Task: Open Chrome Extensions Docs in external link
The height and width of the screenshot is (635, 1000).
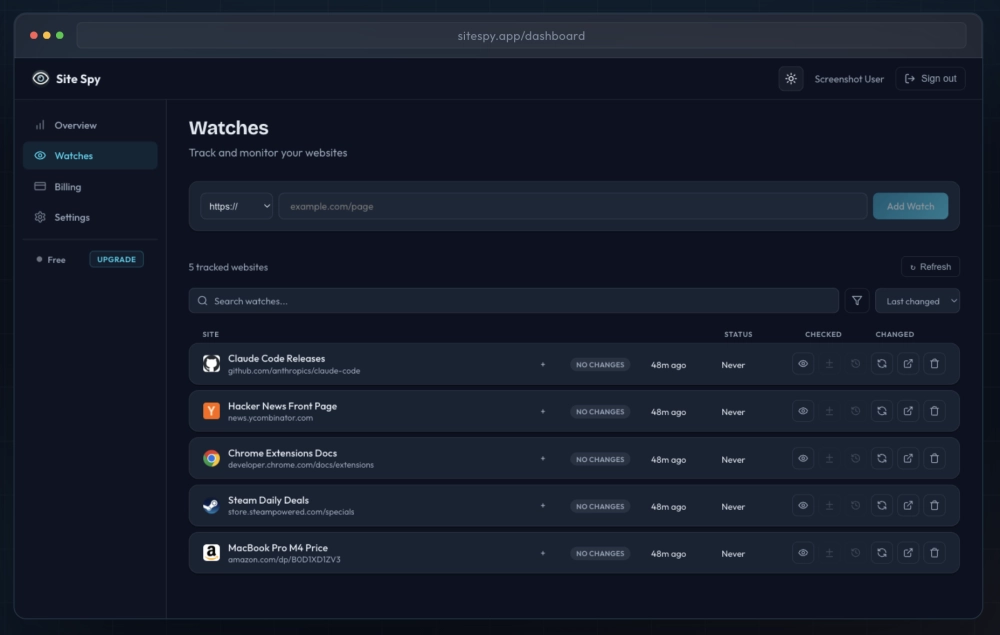Action: tap(908, 459)
